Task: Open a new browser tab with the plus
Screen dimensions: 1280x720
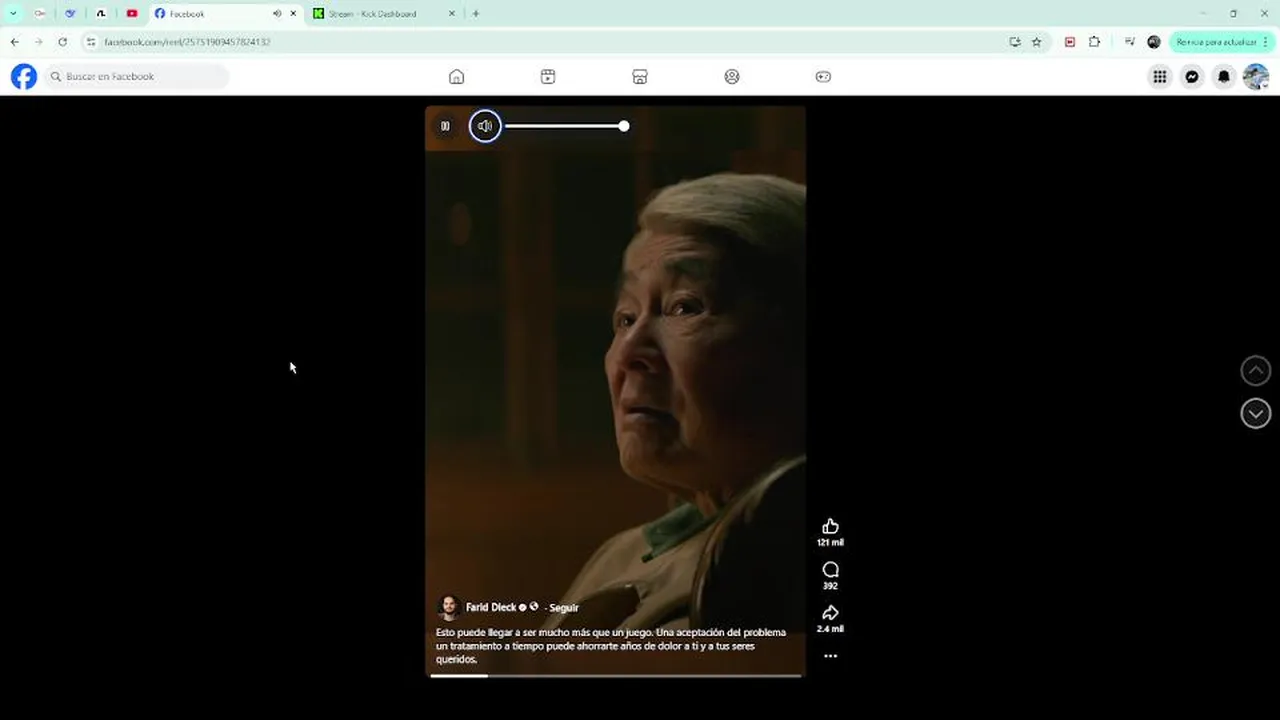Action: click(476, 14)
